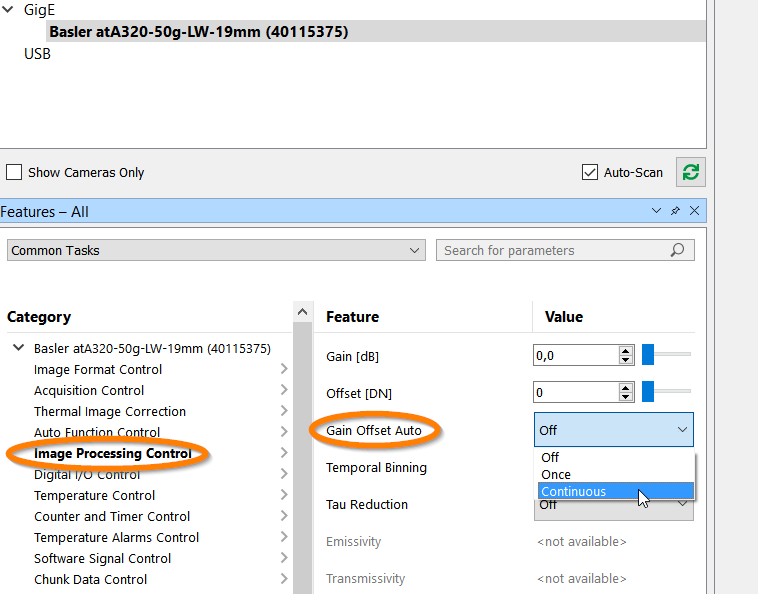
Task: Select Image Processing Control category
Action: pos(113,453)
